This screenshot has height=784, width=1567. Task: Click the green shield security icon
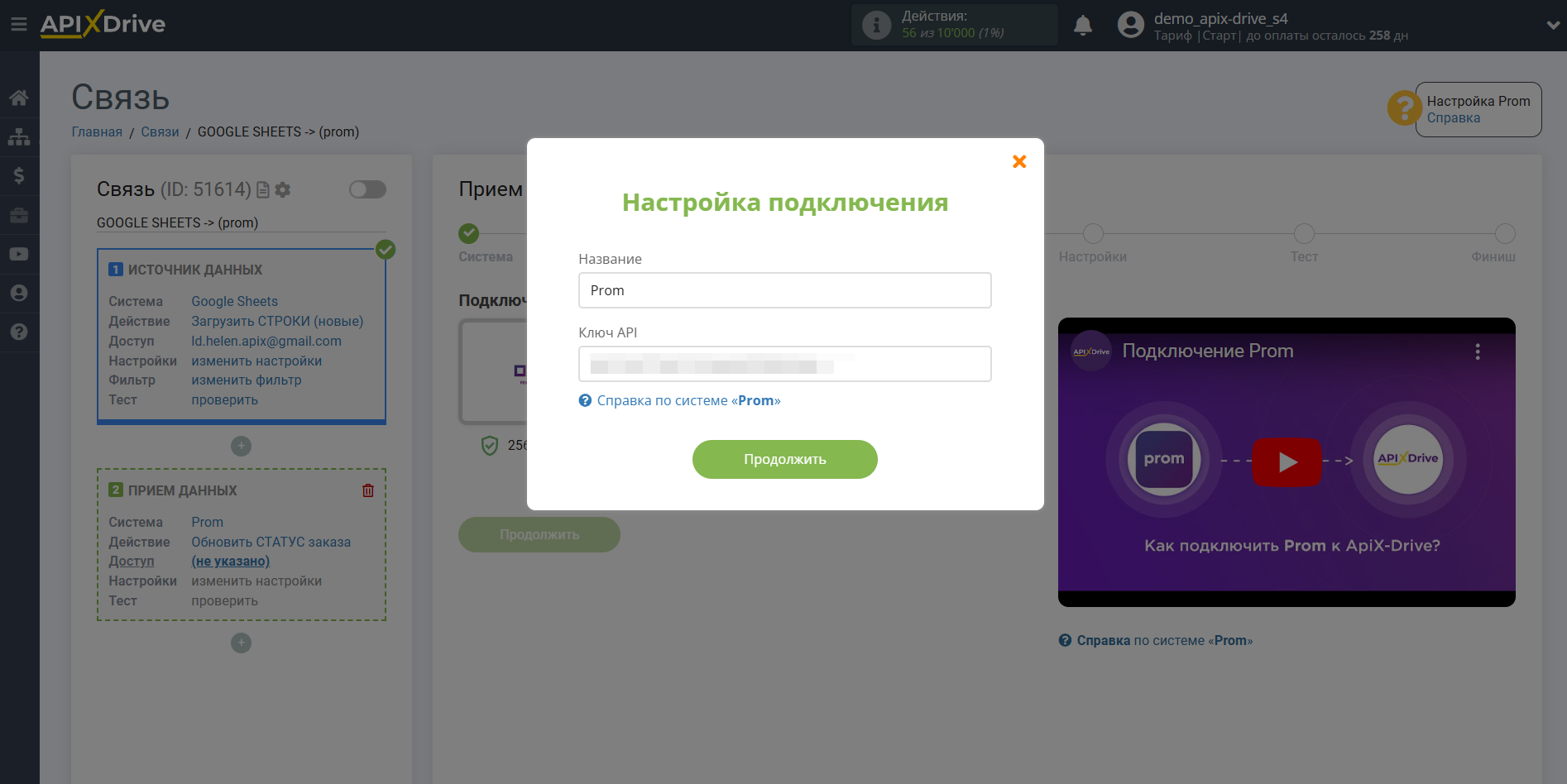click(490, 446)
